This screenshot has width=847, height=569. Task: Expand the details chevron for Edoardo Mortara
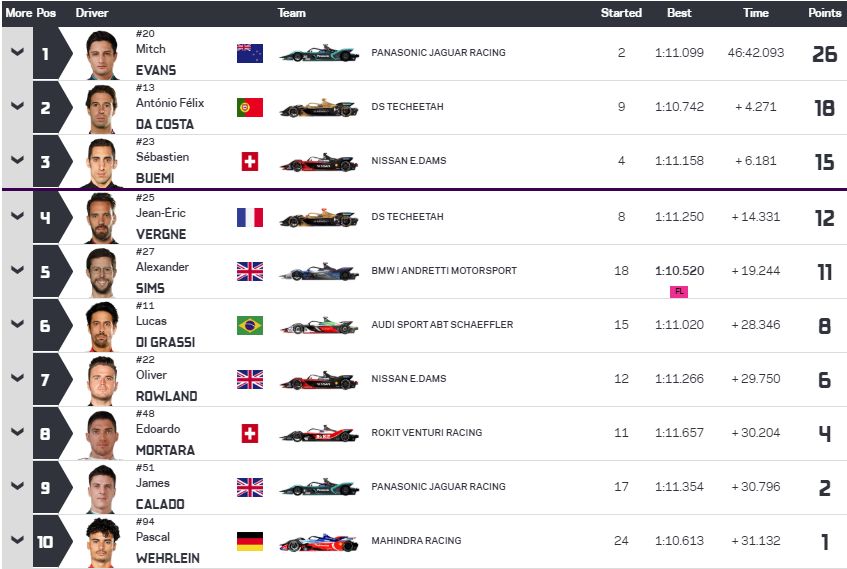click(x=17, y=432)
